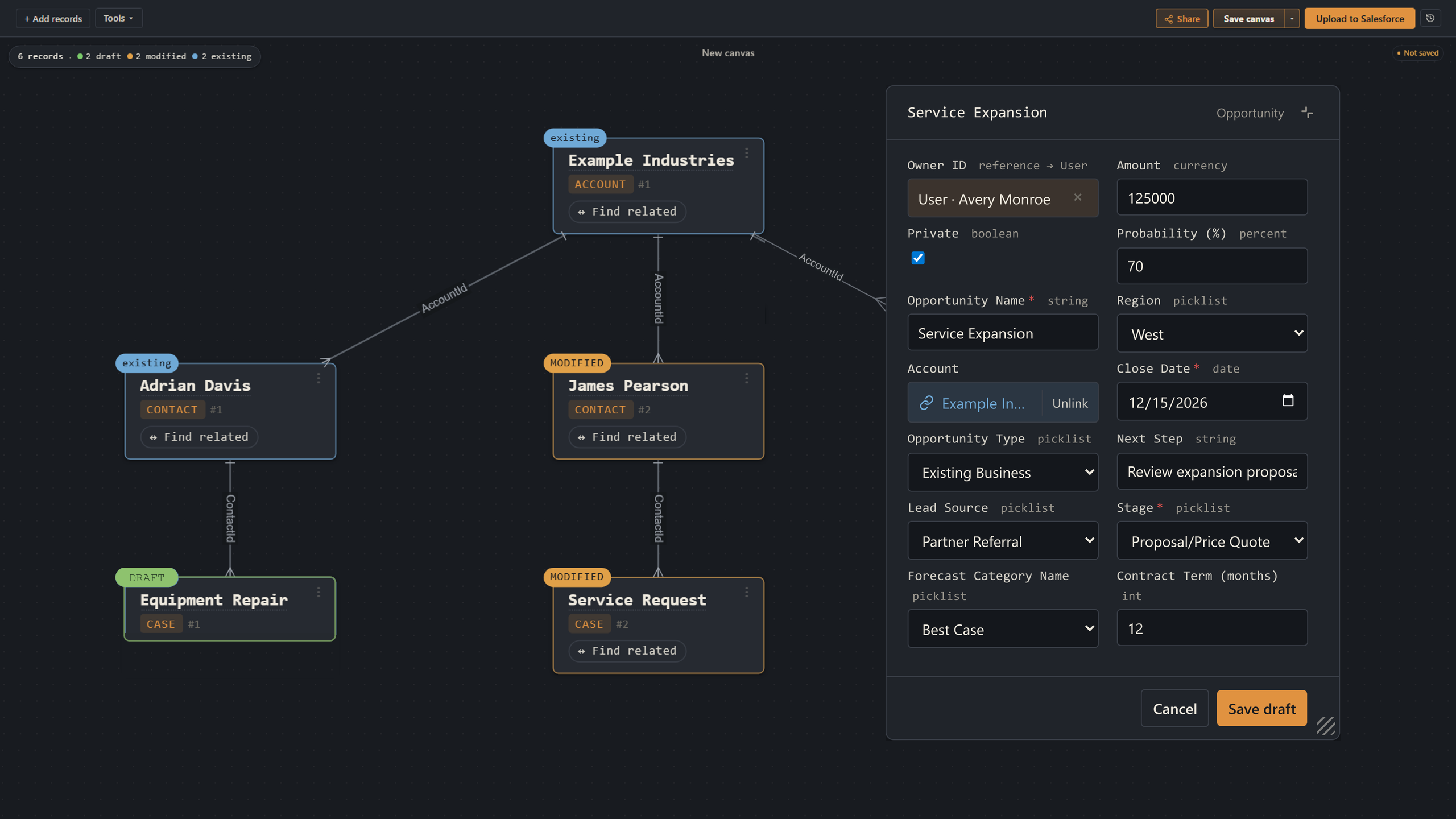Click the Contract Term (months) field
This screenshot has height=819, width=1456.
(x=1212, y=628)
